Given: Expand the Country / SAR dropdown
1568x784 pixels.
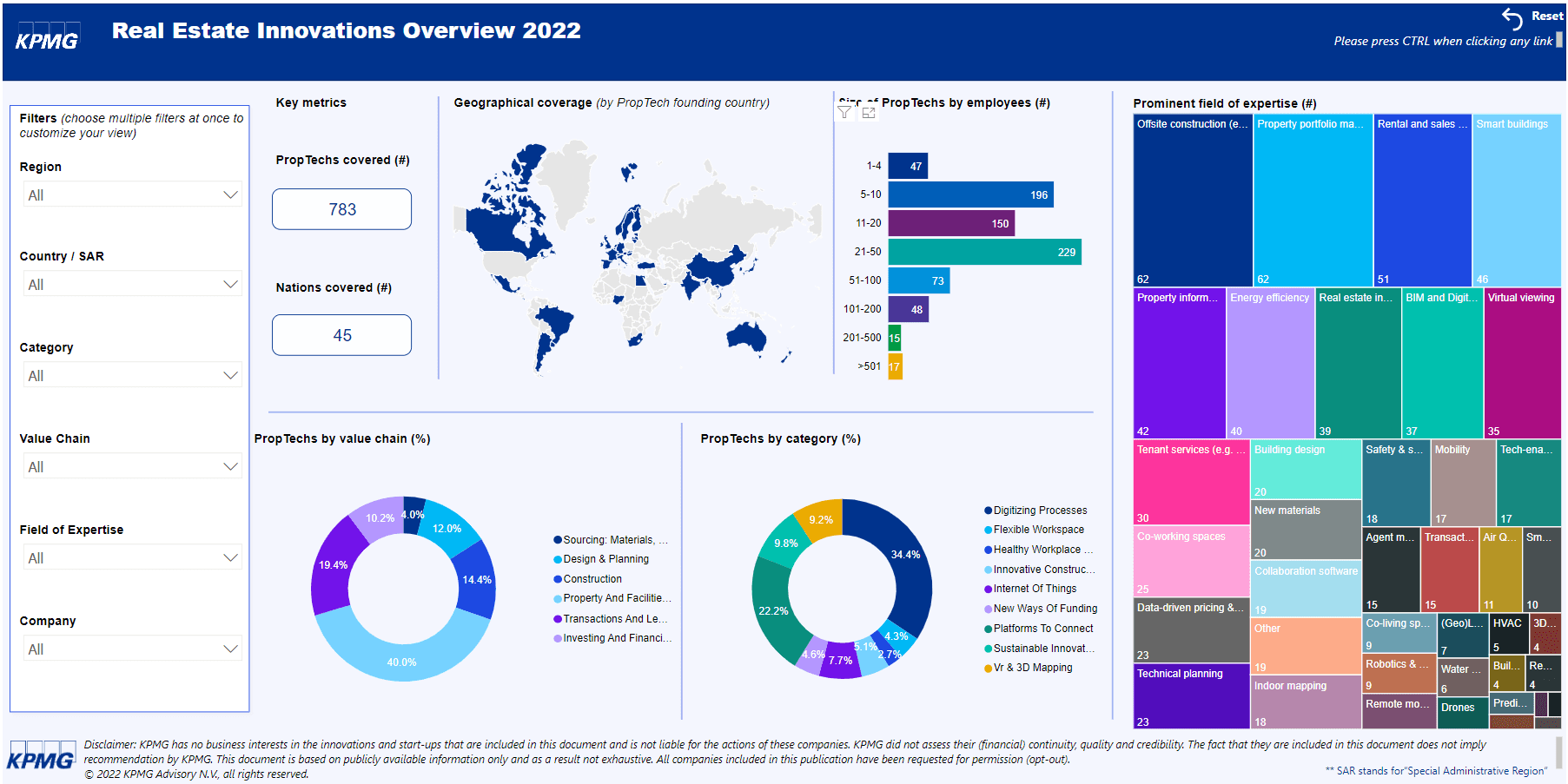Looking at the screenshot, I should (x=133, y=284).
